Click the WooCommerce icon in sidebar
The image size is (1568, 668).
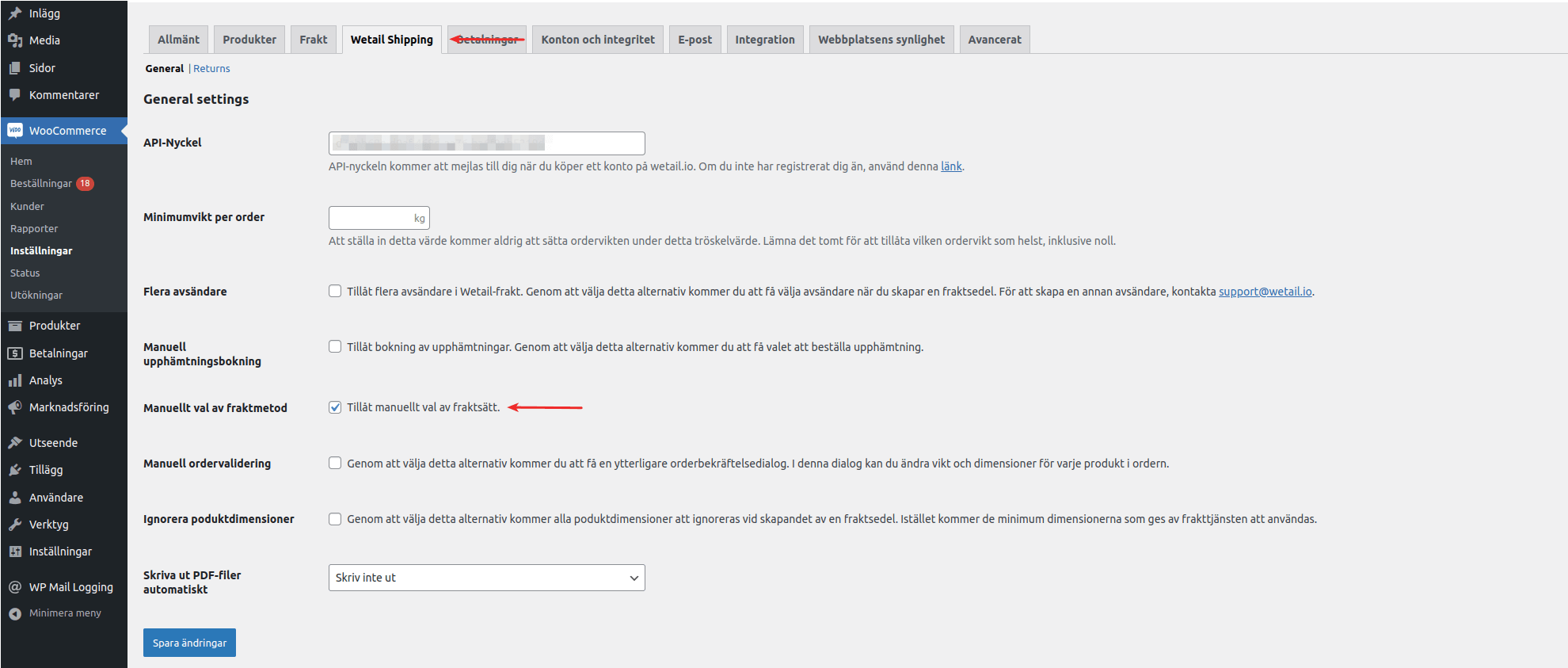15,131
